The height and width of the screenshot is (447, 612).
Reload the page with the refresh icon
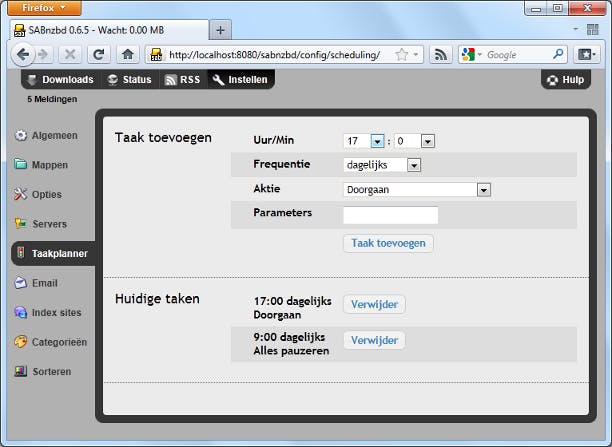pyautogui.click(x=99, y=55)
